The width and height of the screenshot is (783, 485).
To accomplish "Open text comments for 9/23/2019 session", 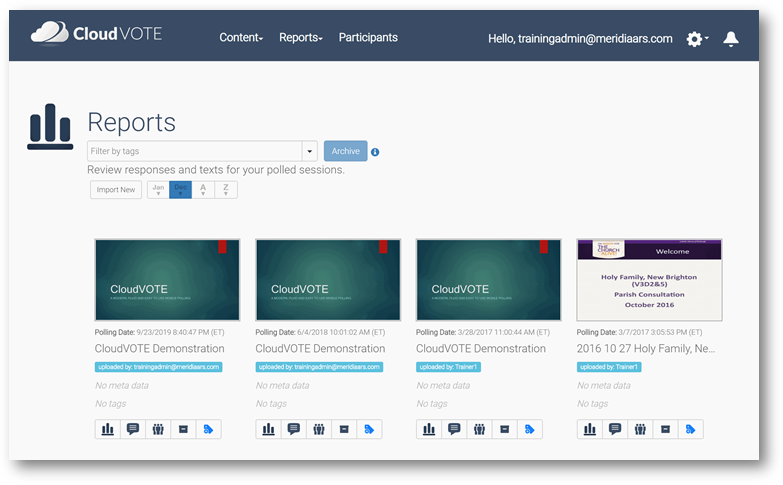I will tap(133, 429).
